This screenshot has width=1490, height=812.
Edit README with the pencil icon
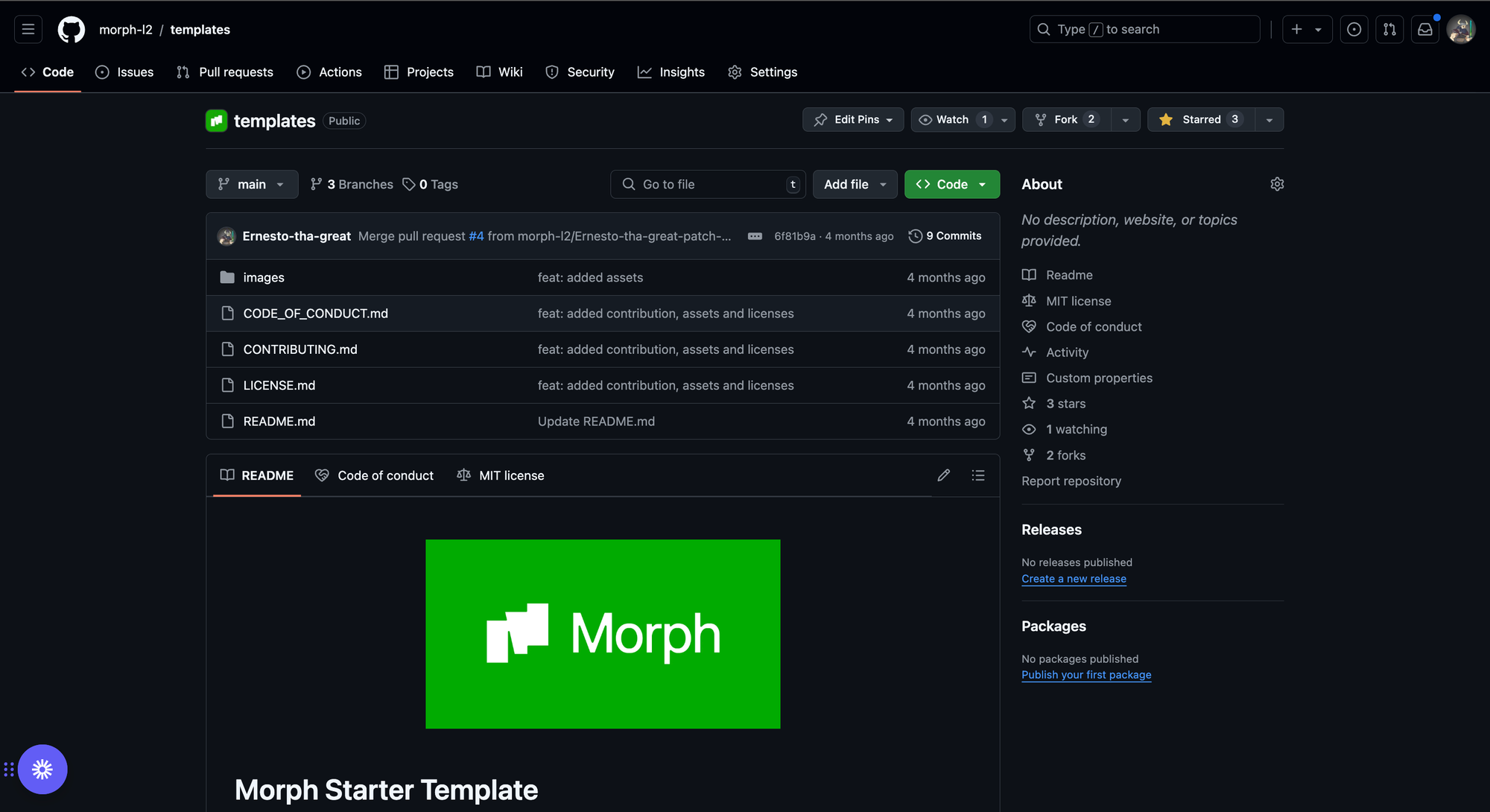click(x=943, y=475)
